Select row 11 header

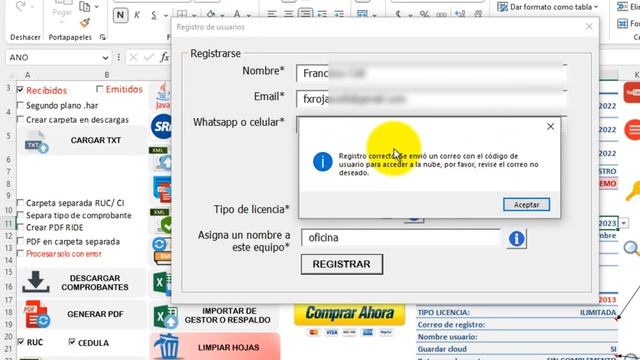[8, 223]
